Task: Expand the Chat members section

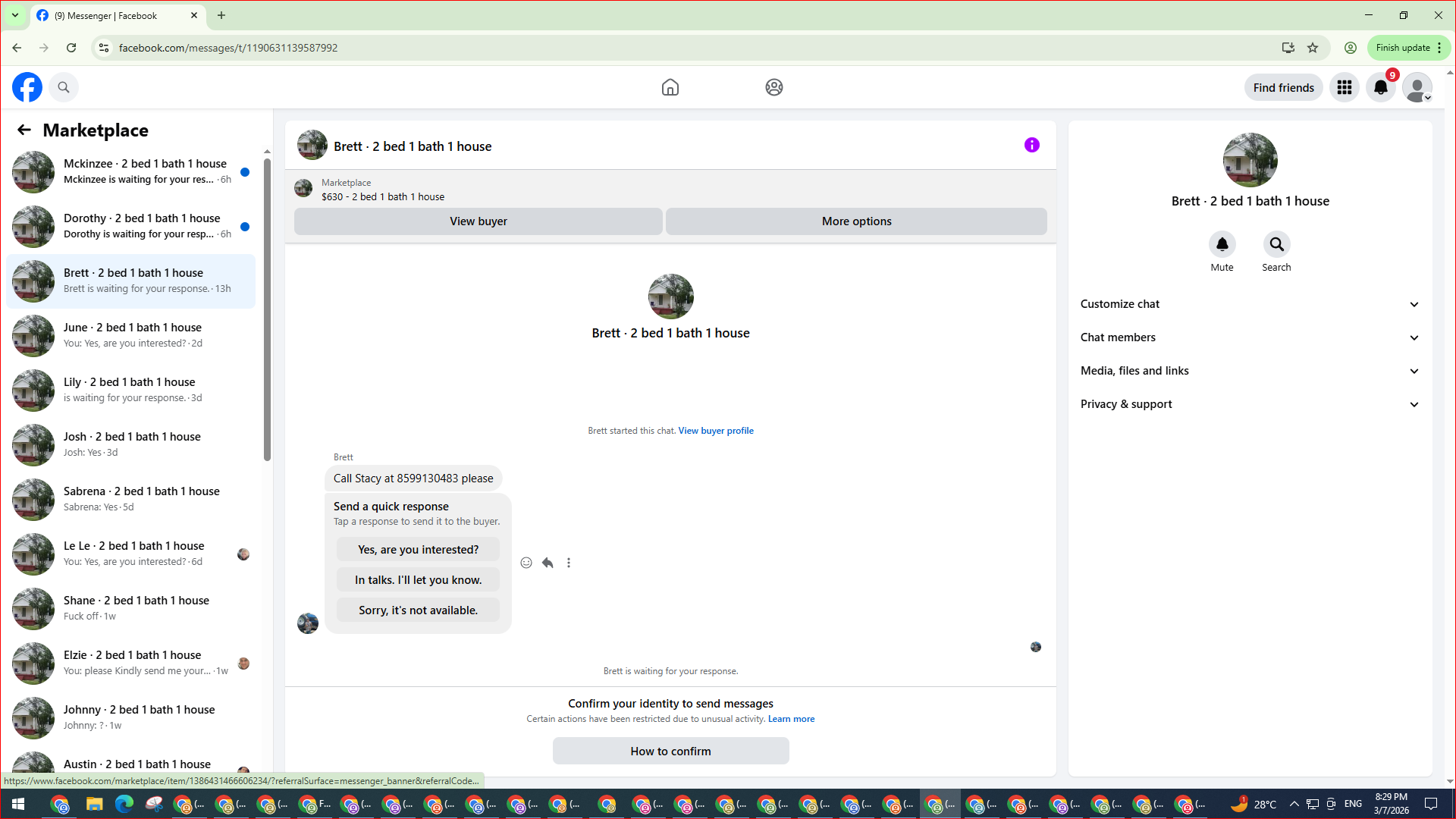Action: (x=1250, y=337)
